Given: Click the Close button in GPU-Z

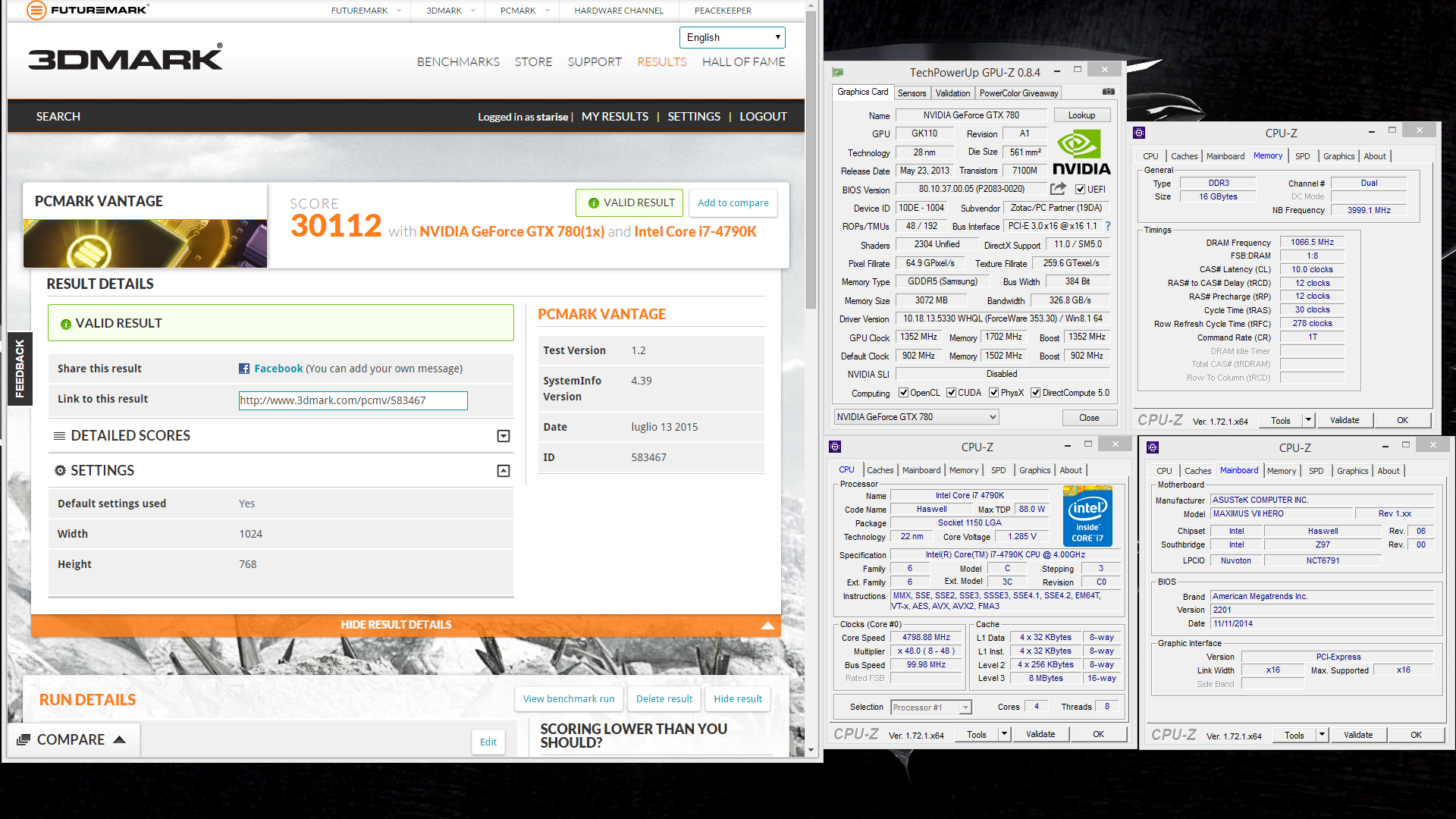Looking at the screenshot, I should point(1089,418).
